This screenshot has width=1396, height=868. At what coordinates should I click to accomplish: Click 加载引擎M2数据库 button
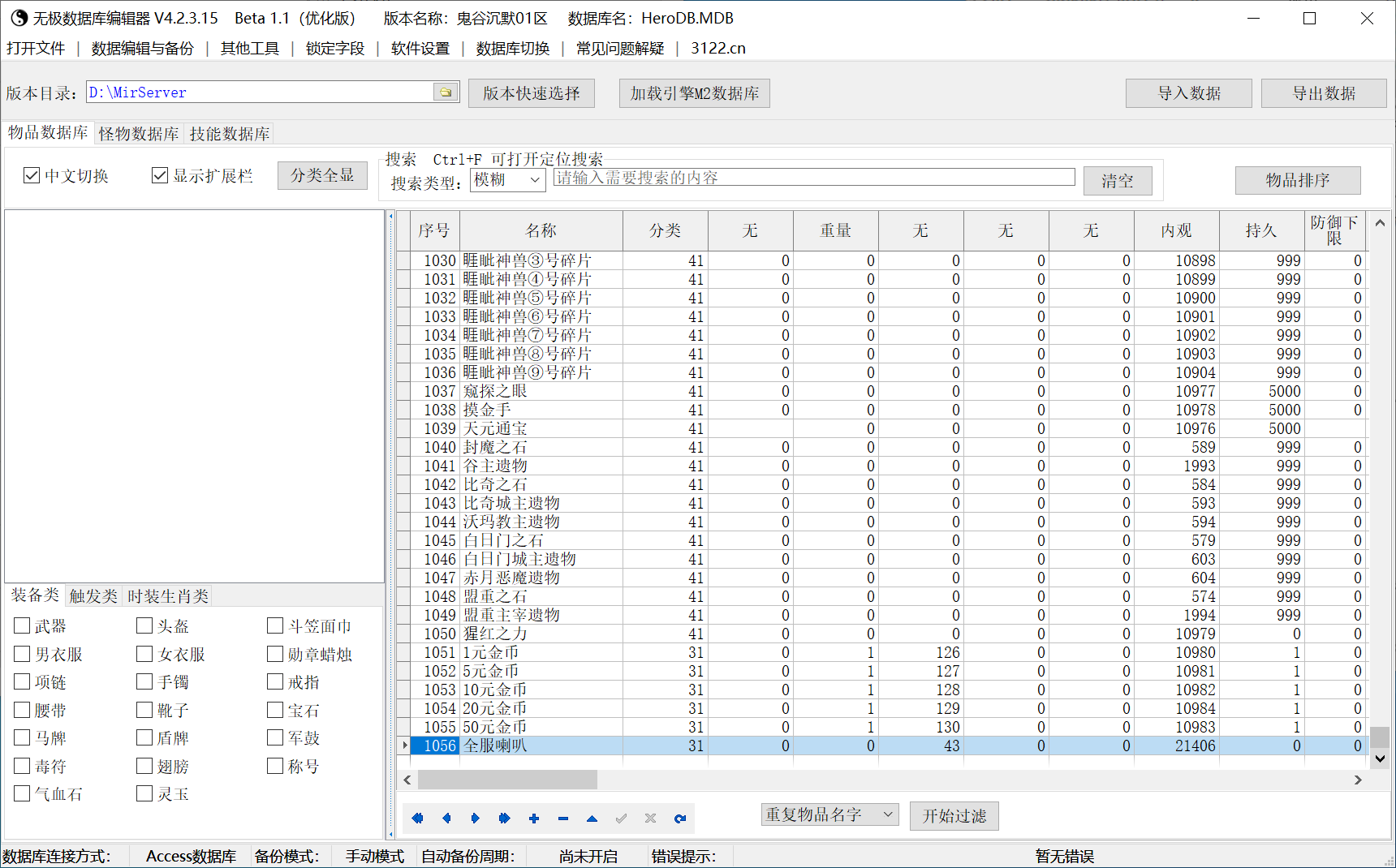point(695,93)
